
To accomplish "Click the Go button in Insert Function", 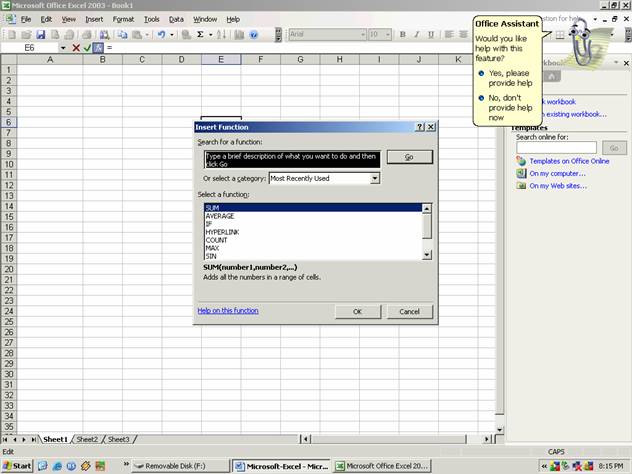I will pyautogui.click(x=410, y=157).
